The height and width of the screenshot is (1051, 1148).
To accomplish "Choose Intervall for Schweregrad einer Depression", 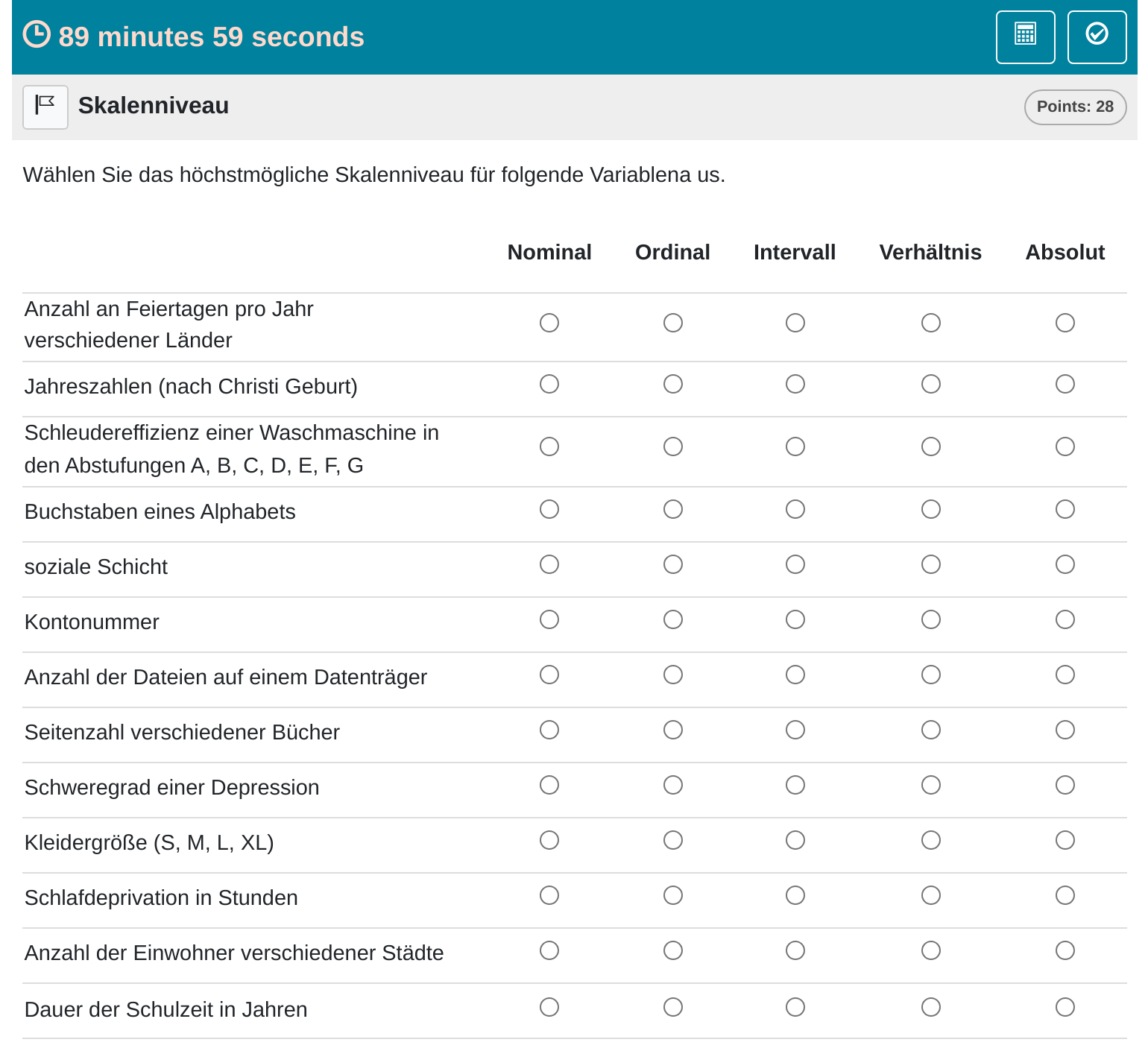I will 795,785.
